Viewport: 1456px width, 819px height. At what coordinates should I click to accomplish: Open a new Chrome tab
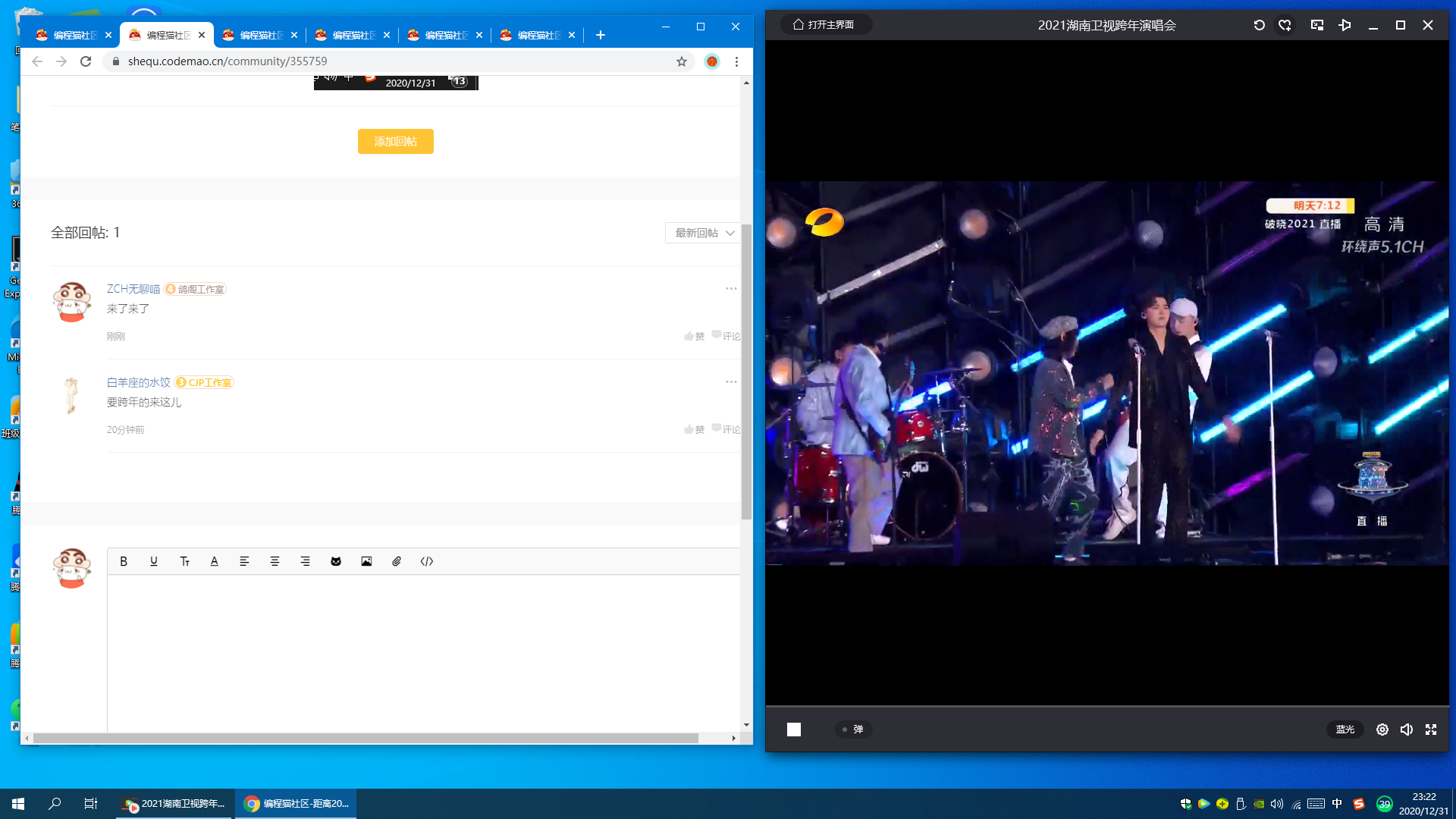601,35
